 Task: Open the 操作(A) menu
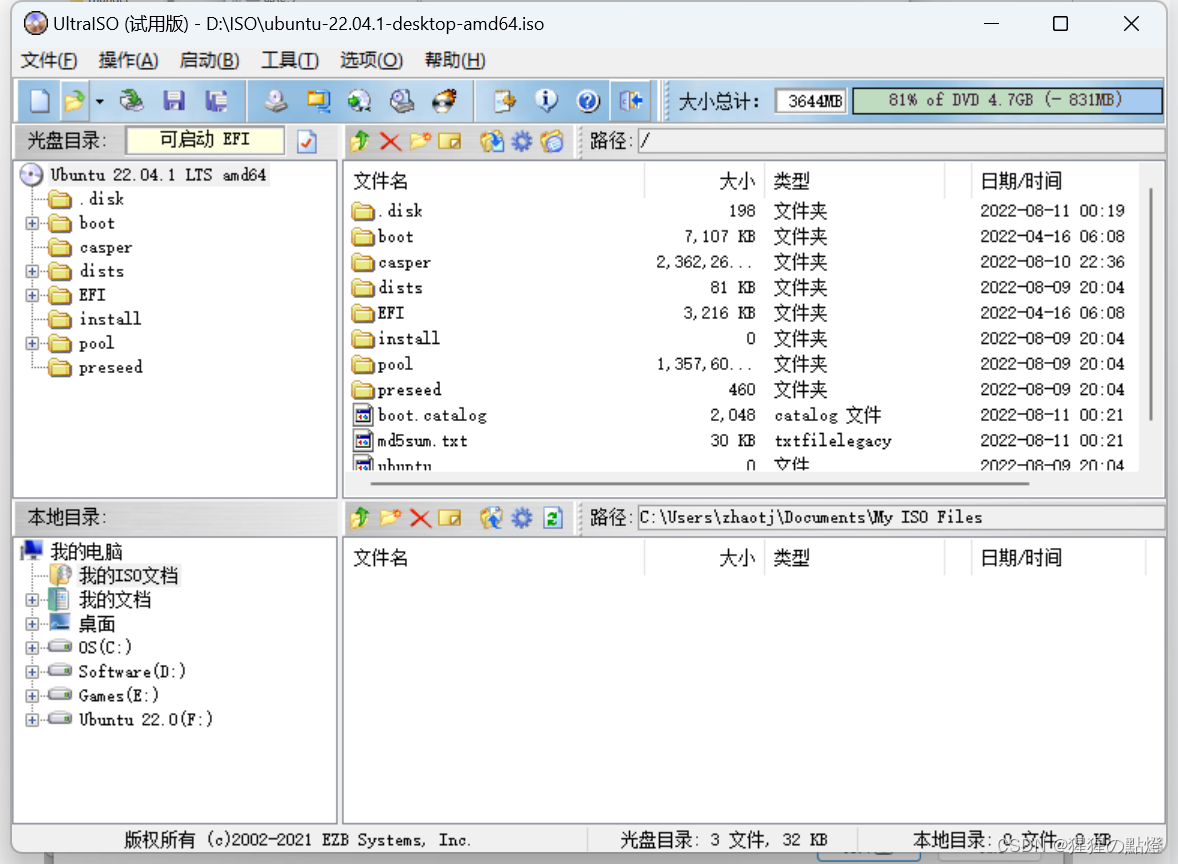pos(128,60)
